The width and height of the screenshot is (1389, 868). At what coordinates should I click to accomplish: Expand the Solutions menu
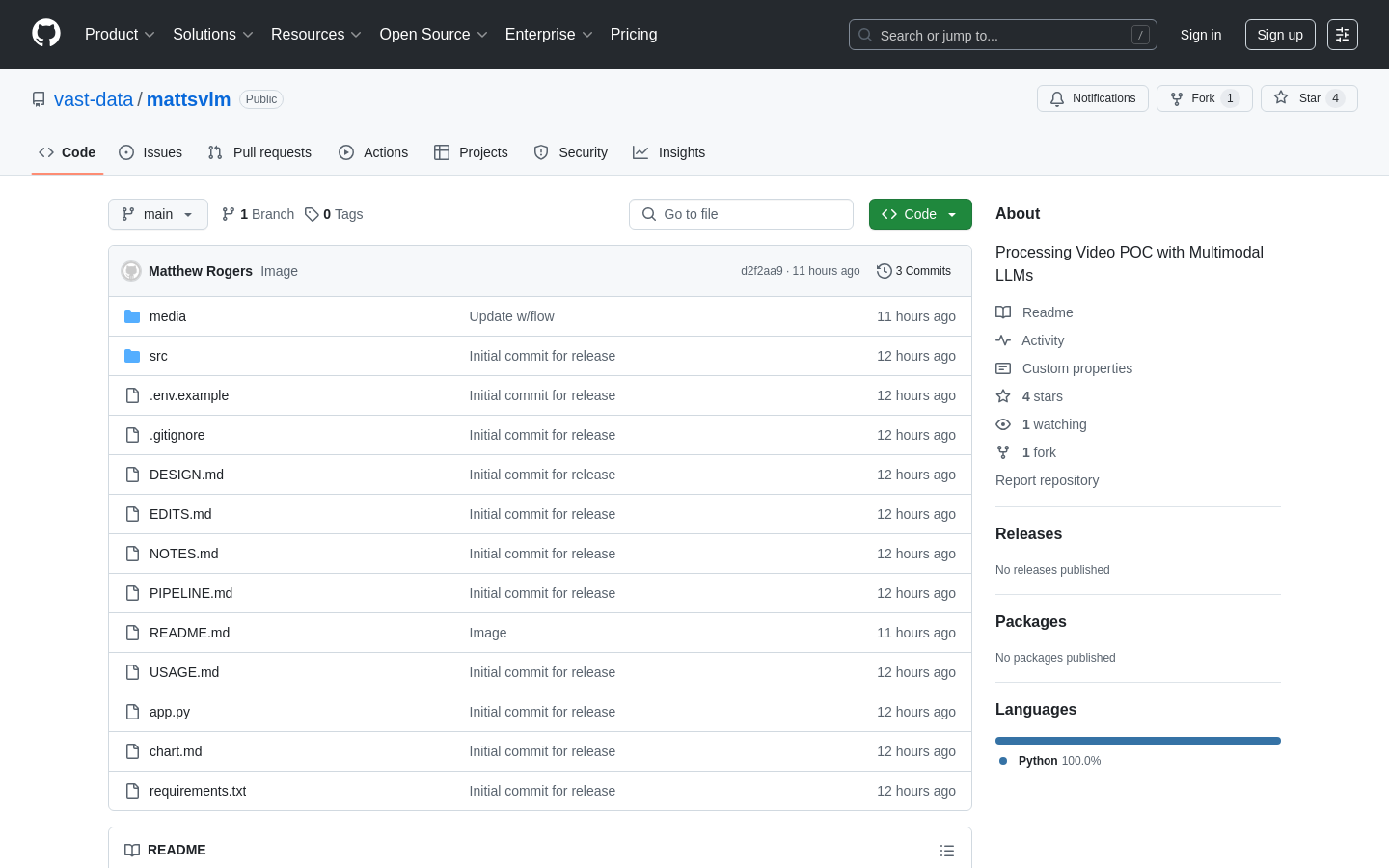[x=212, y=35]
